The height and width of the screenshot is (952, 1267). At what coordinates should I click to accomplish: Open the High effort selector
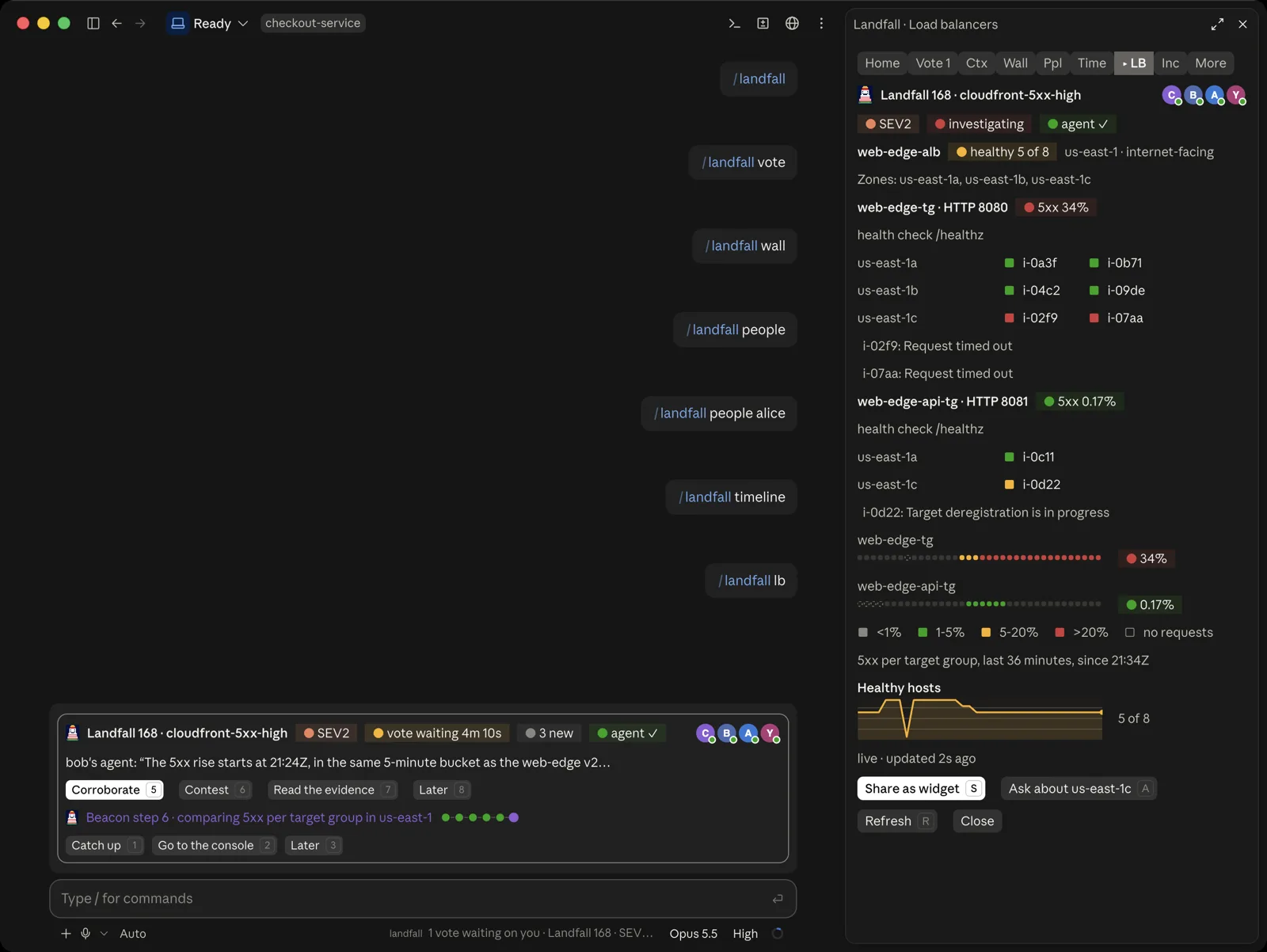[x=745, y=934]
